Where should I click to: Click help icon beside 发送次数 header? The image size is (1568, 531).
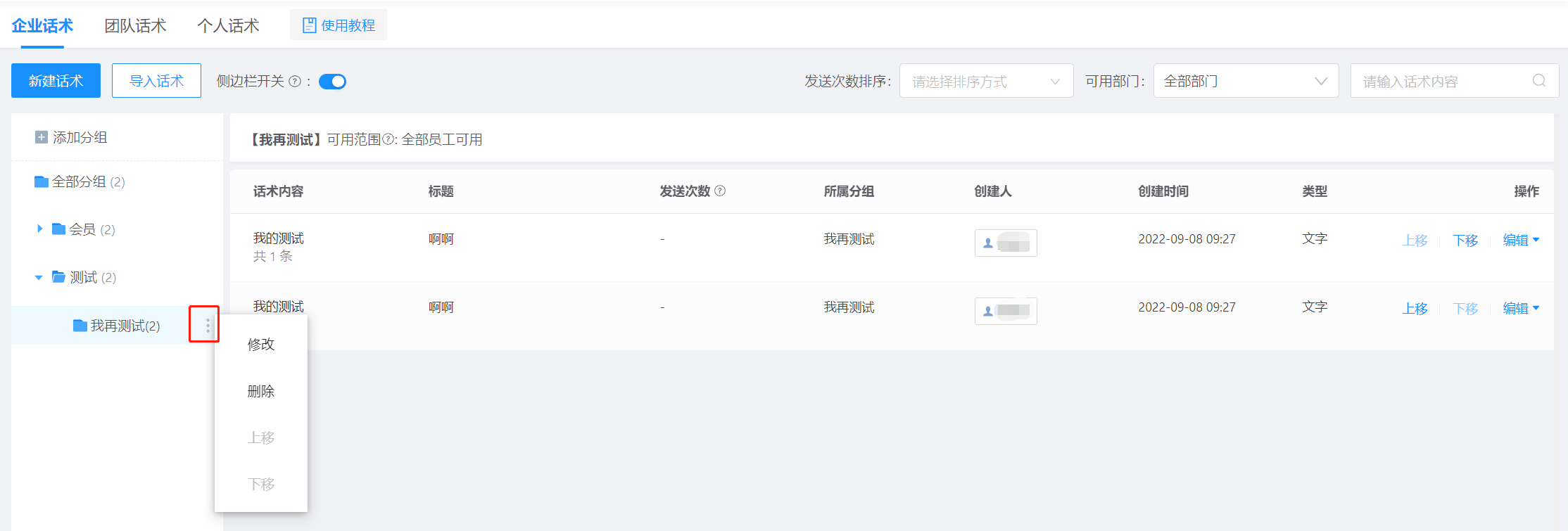(720, 191)
